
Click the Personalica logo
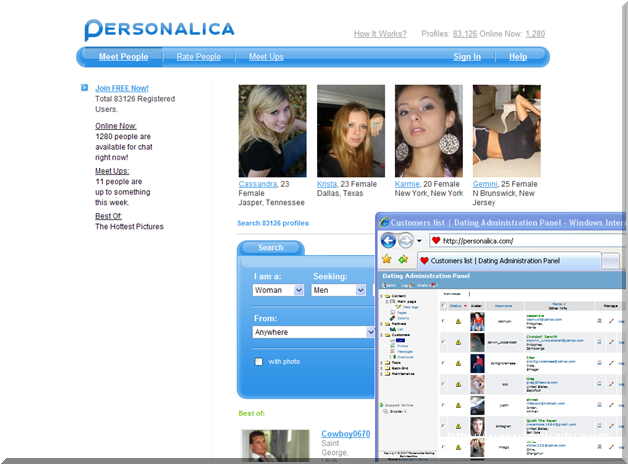pyautogui.click(x=159, y=29)
